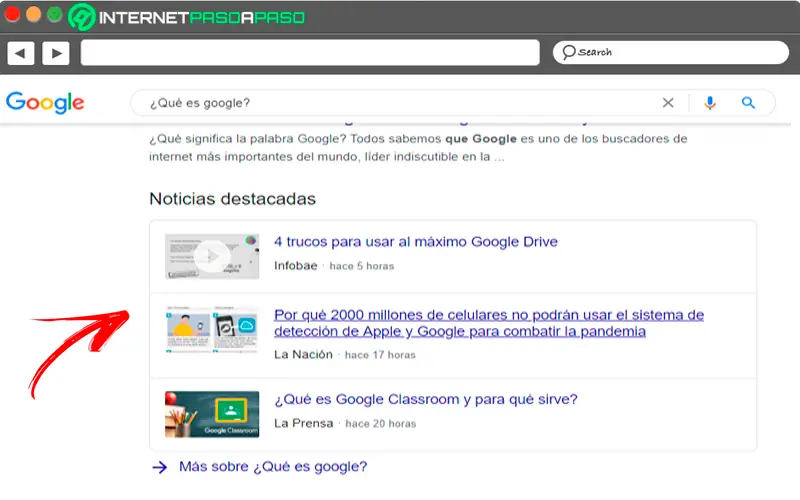Click the 'La Prensa' source label
Image resolution: width=800 pixels, height=500 pixels.
304,423
